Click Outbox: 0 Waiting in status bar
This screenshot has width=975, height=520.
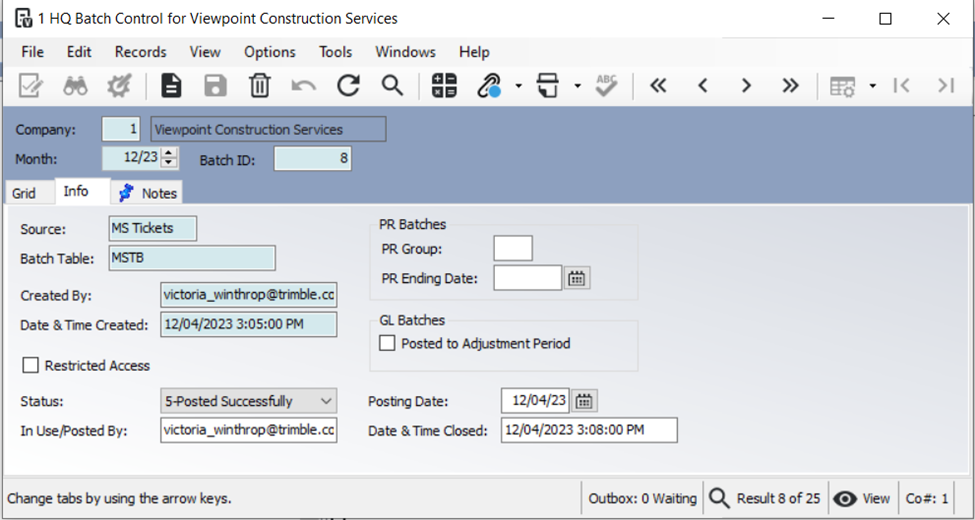click(x=642, y=498)
